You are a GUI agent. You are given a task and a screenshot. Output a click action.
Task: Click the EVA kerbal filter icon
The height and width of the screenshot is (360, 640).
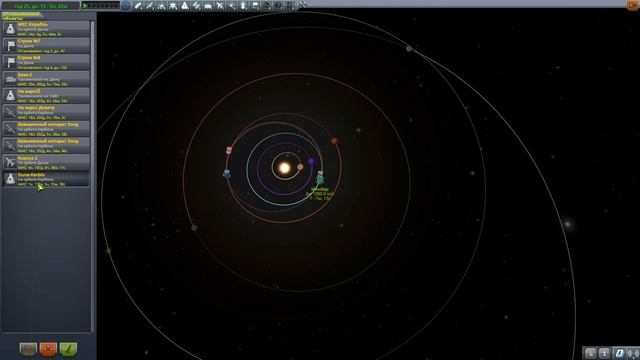tap(243, 6)
